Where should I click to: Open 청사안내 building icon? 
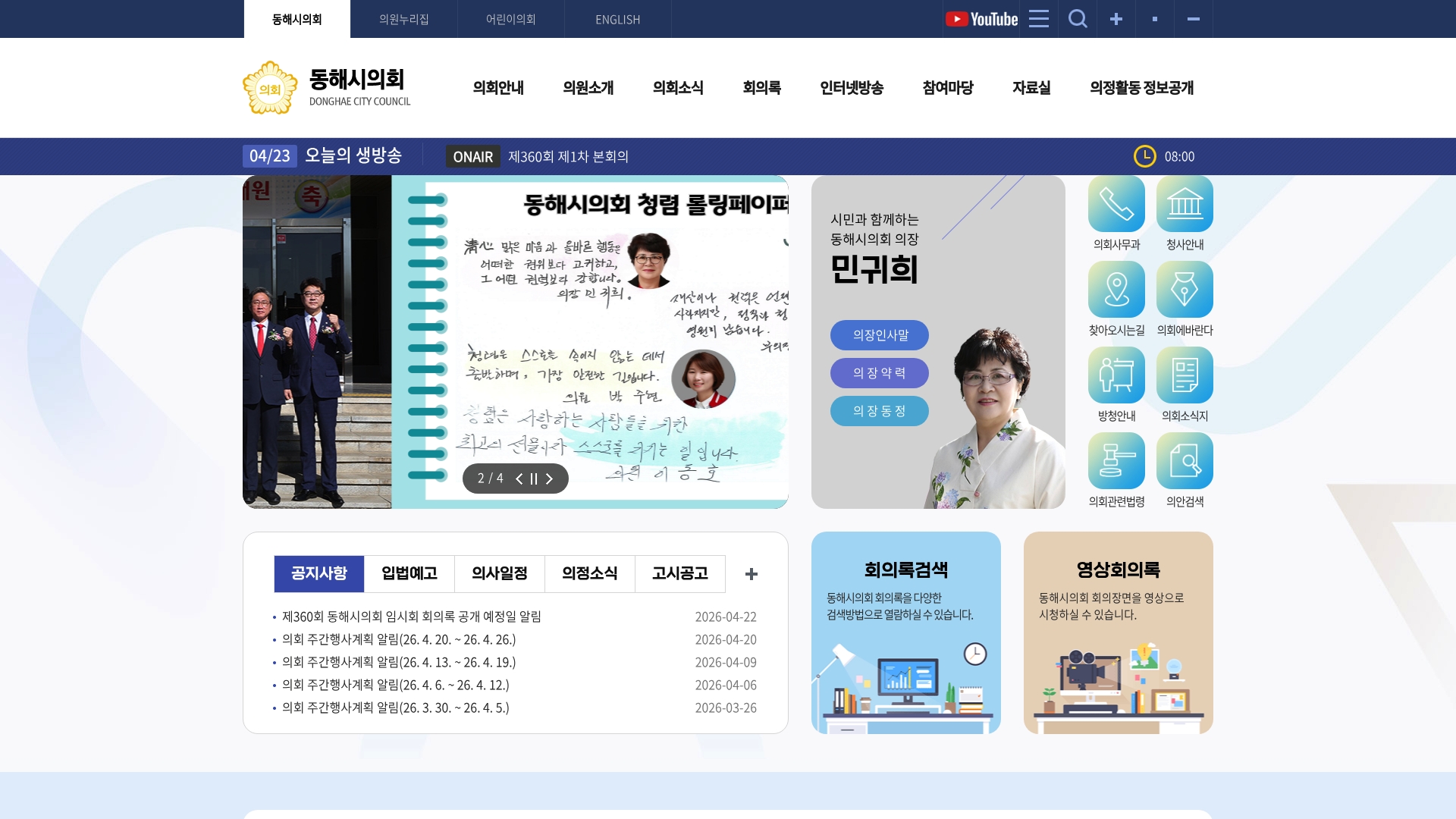coord(1185,204)
